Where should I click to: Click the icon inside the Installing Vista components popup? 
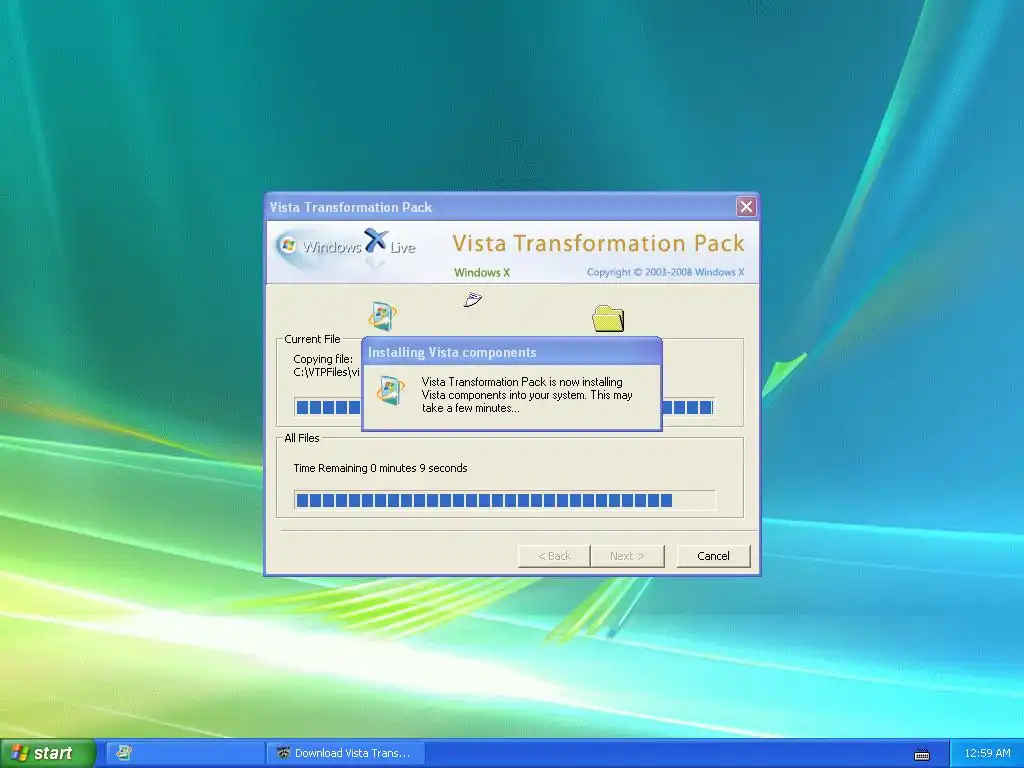click(x=391, y=391)
